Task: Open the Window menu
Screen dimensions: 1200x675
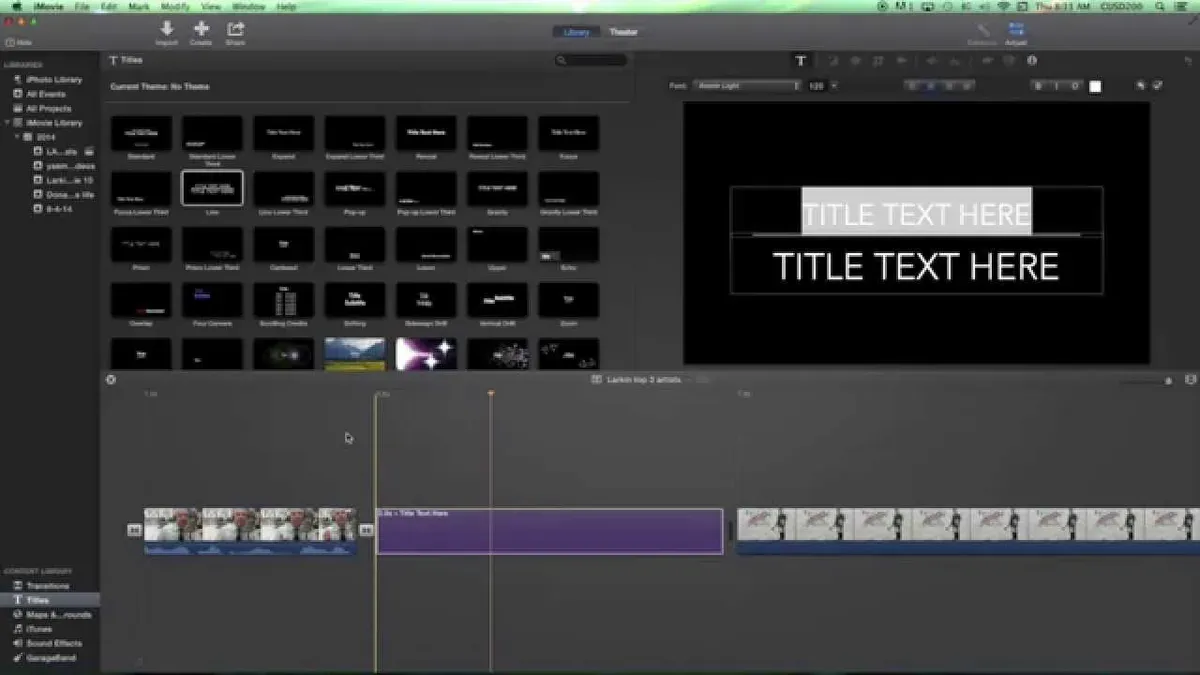Action: [248, 6]
